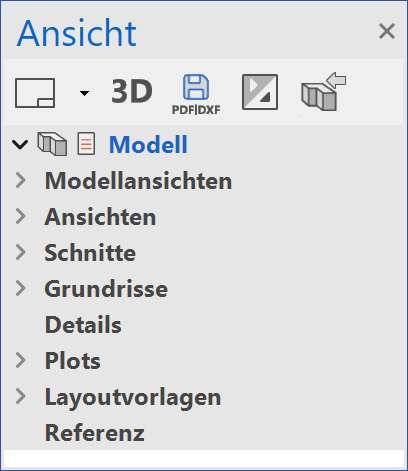408x471 pixels.
Task: Switch to 3D view
Action: pos(132,91)
